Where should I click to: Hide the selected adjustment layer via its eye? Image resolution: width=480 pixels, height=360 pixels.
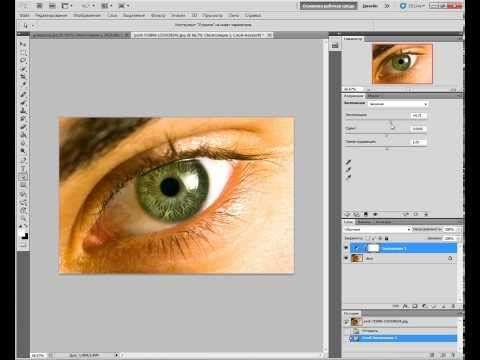tap(346, 248)
